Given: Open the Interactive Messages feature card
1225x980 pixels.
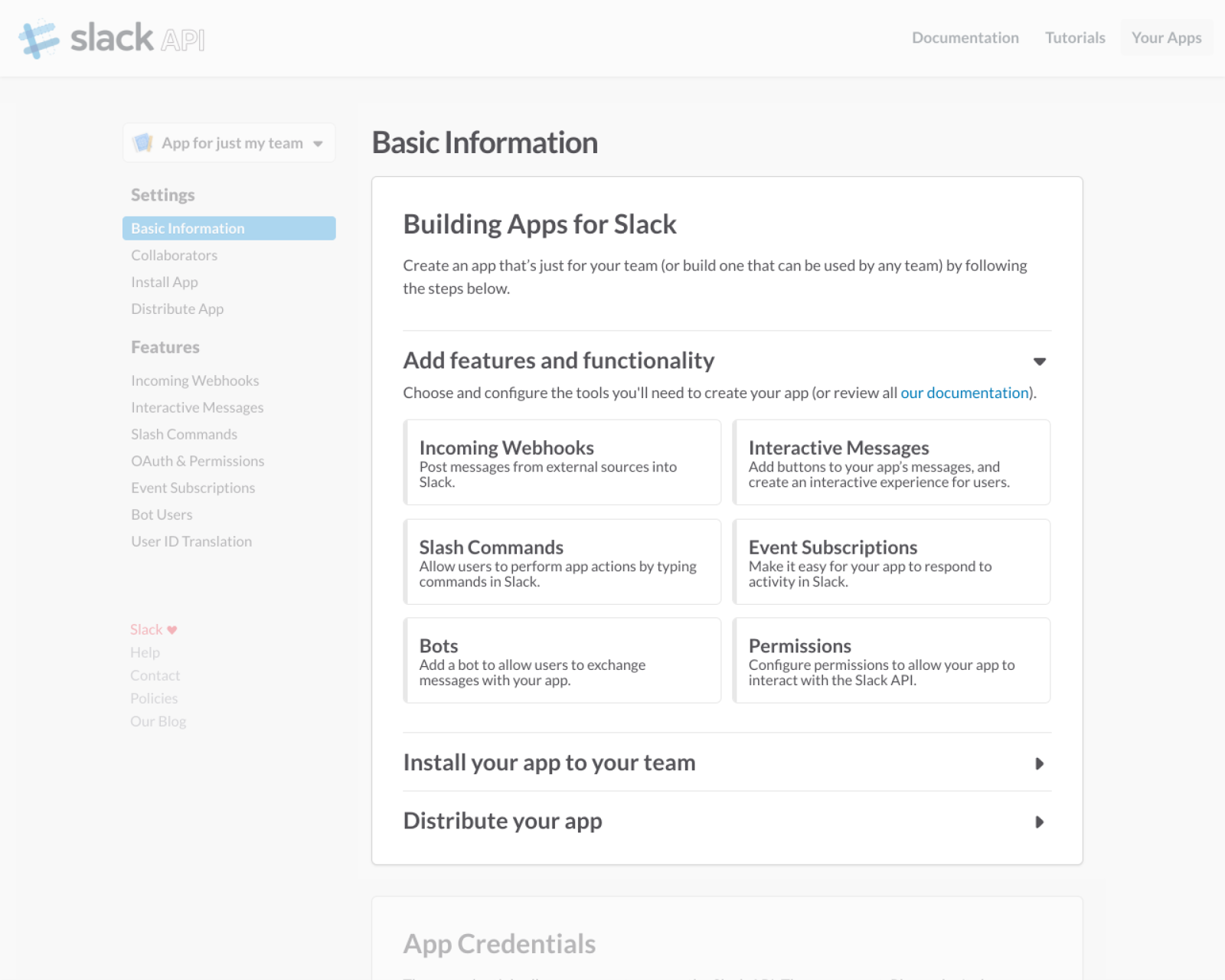Looking at the screenshot, I should click(891, 462).
